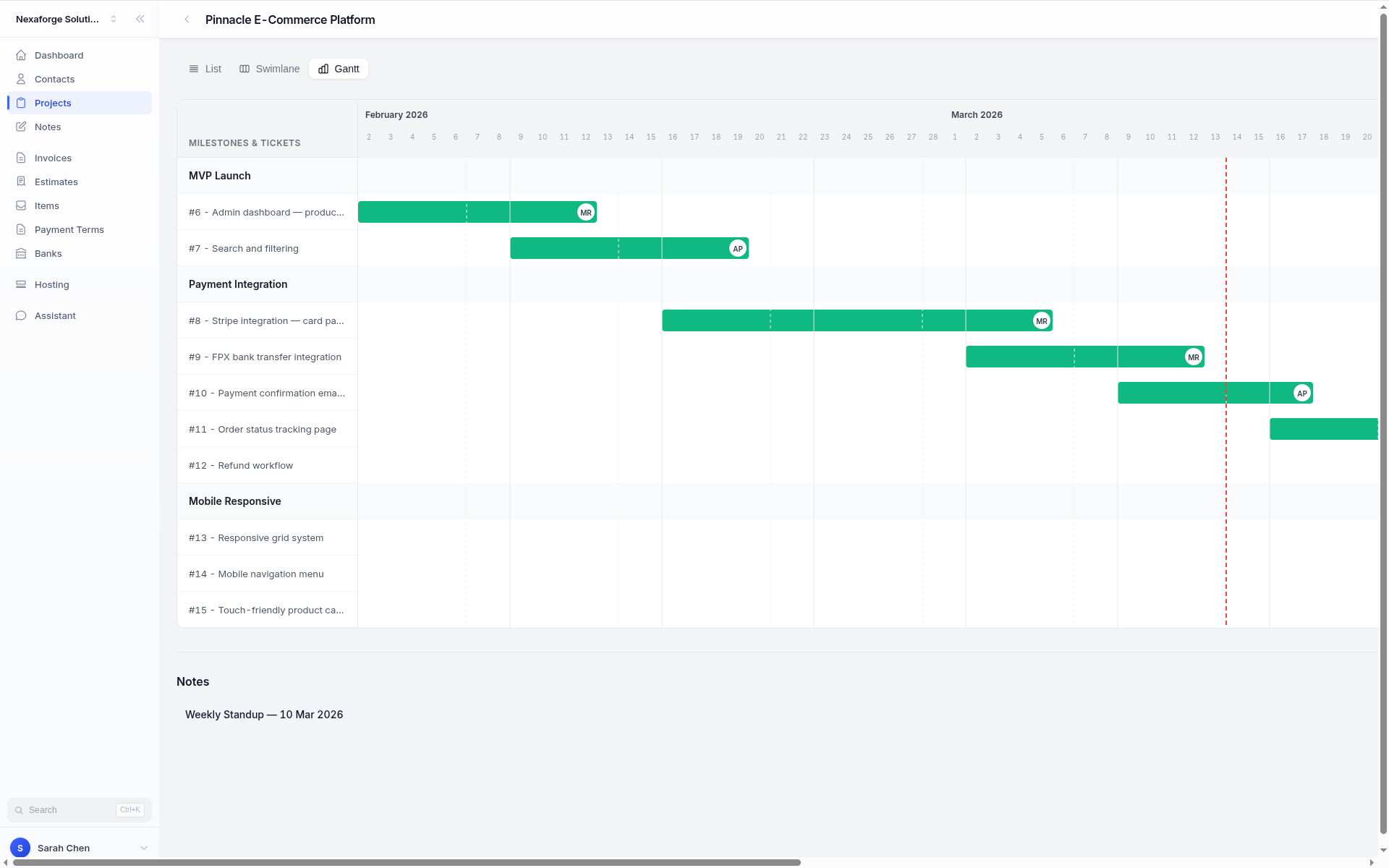The height and width of the screenshot is (868, 1389).
Task: Go back using the back arrow
Action: [187, 20]
